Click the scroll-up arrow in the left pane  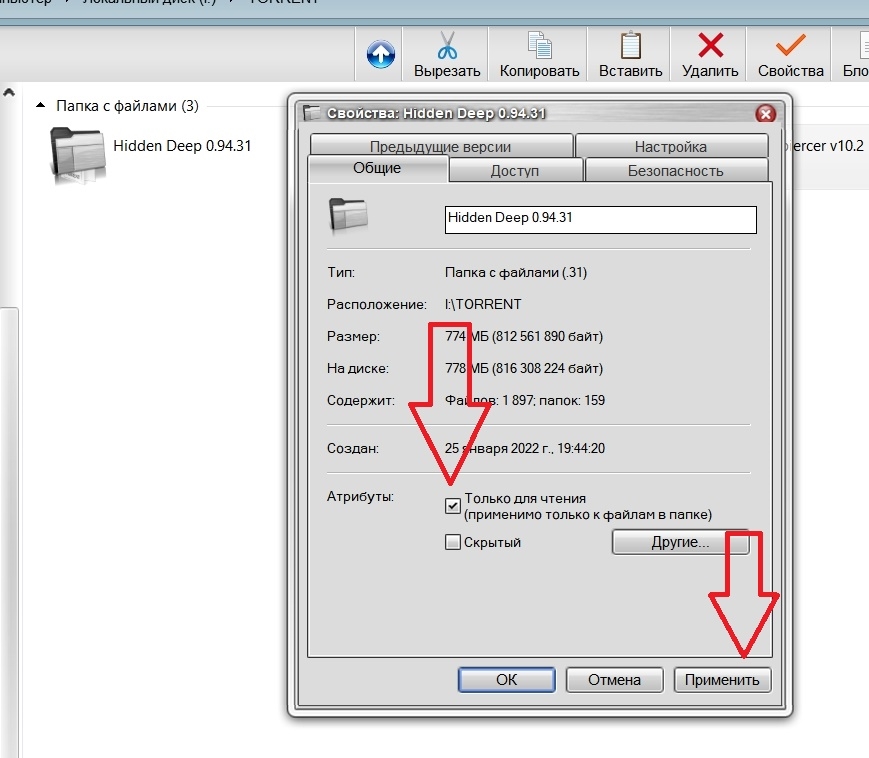[8, 93]
